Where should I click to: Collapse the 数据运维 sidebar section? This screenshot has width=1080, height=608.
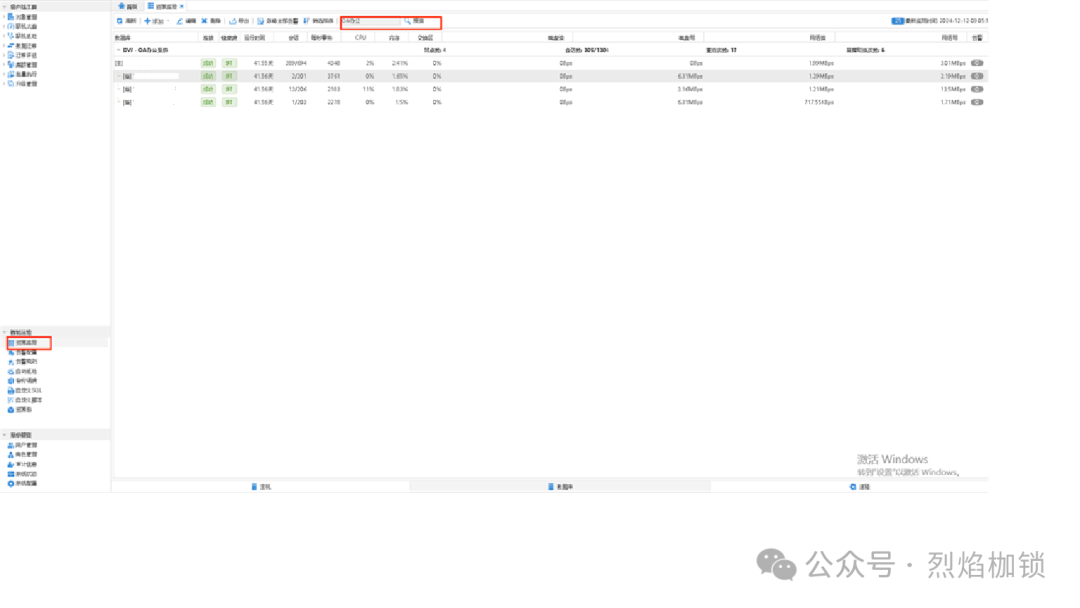pyautogui.click(x=4, y=333)
